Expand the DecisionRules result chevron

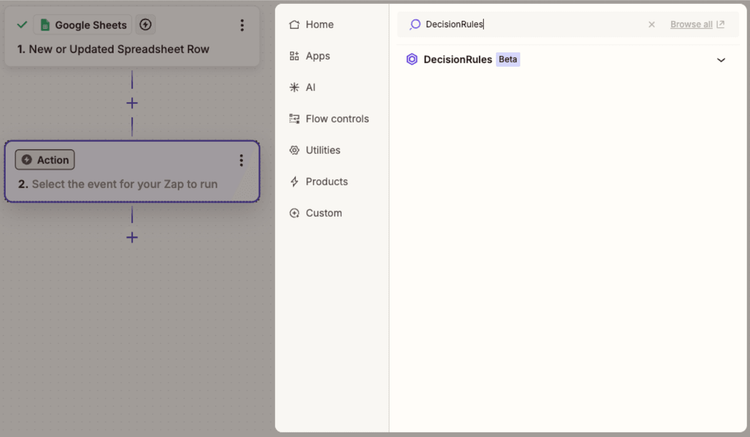[x=721, y=60]
